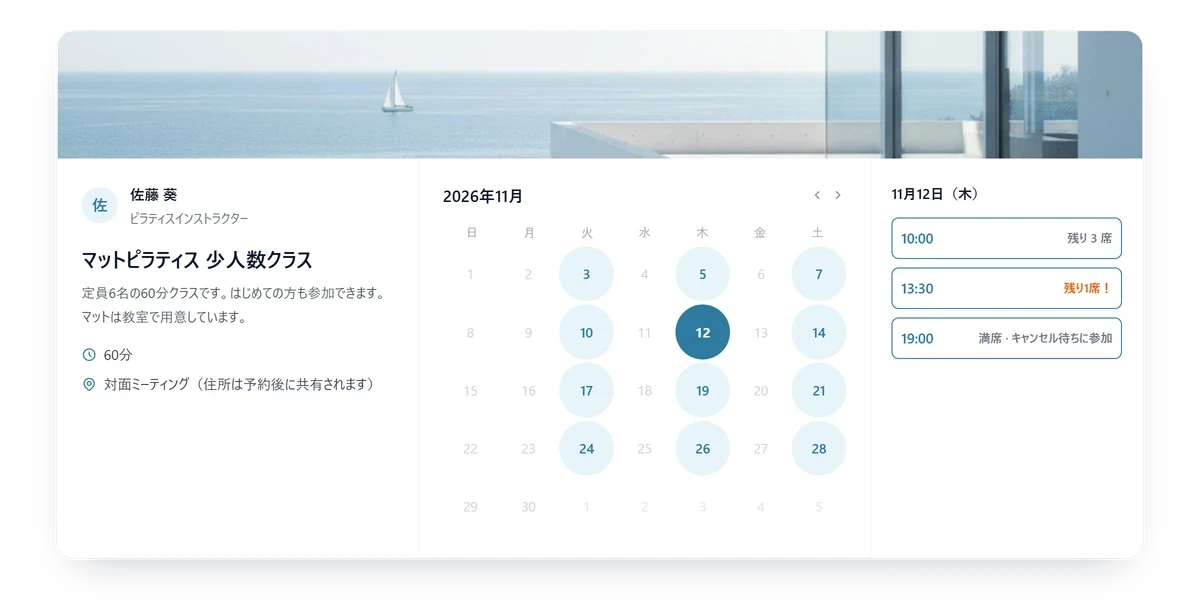Click the 対面ミーティング location text
This screenshot has width=1200, height=600.
239,384
